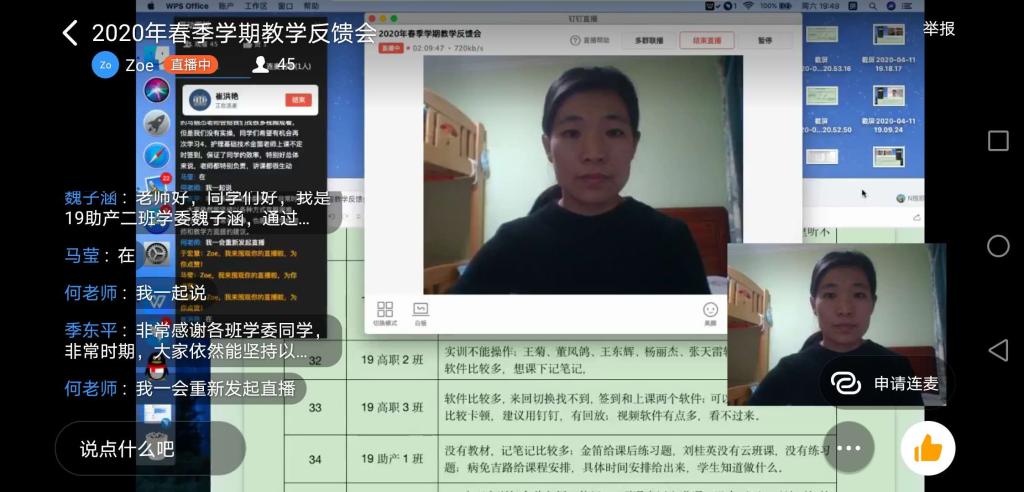Tap the 申请连麦 request mic button
1024x492 pixels.
pyautogui.click(x=886, y=383)
